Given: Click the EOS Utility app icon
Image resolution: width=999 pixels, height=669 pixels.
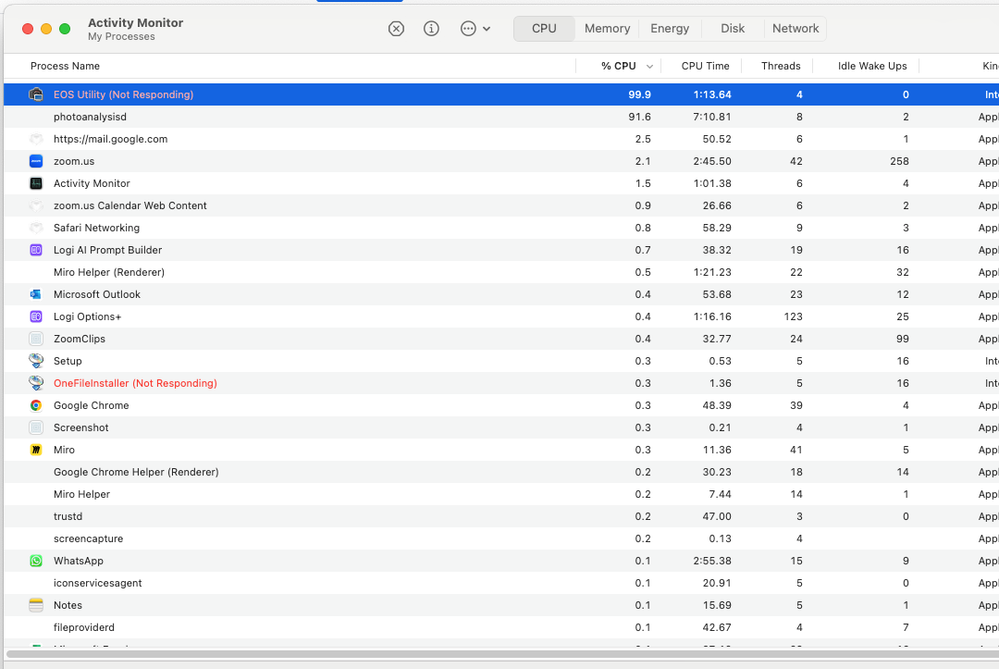Looking at the screenshot, I should click(x=37, y=94).
